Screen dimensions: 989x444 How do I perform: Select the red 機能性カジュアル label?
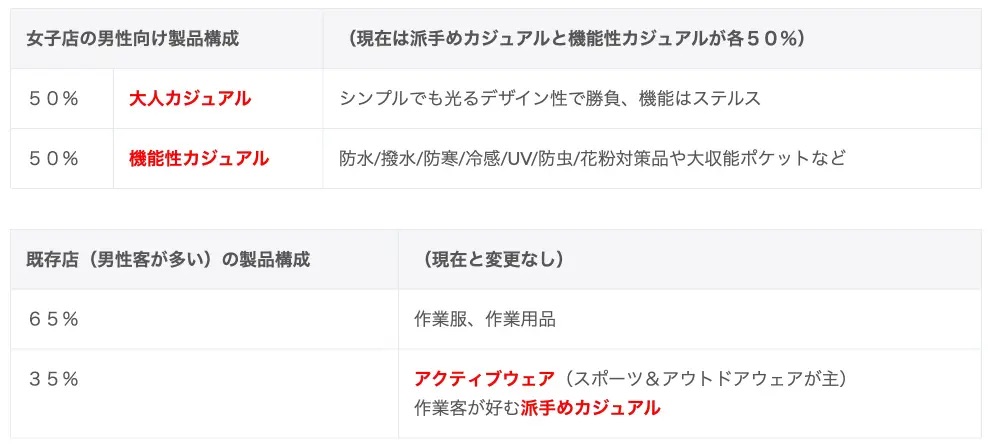[199, 158]
